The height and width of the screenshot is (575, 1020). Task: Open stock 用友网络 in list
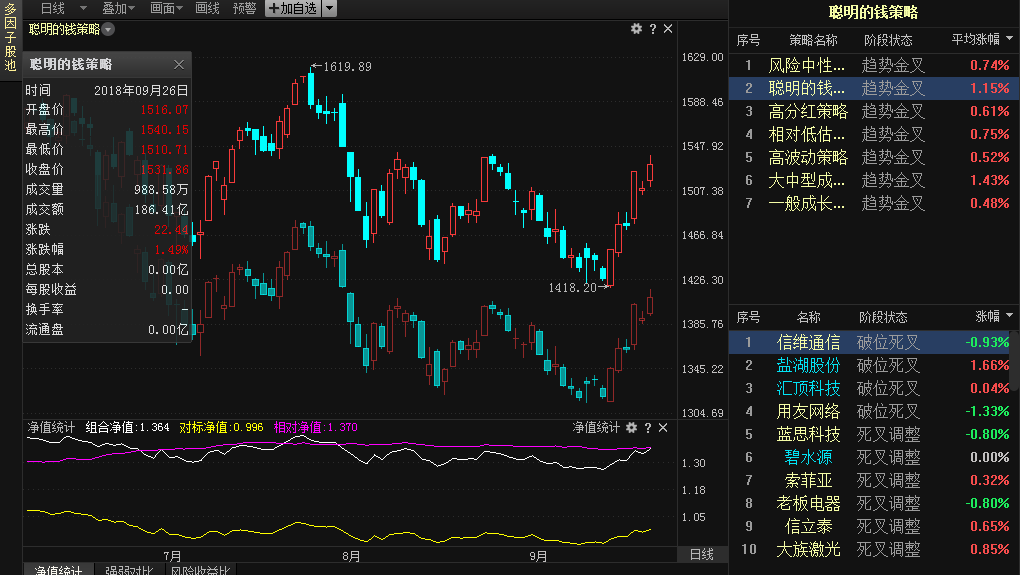(808, 411)
